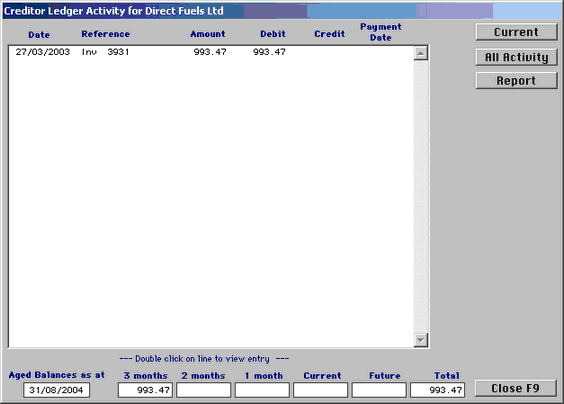Click the scrollbar down arrow
The width and height of the screenshot is (564, 404).
point(420,340)
